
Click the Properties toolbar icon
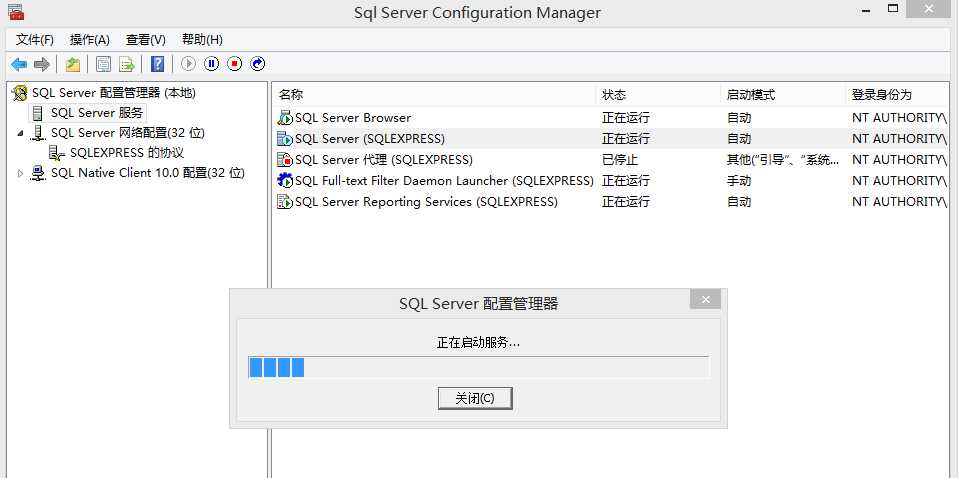103,64
